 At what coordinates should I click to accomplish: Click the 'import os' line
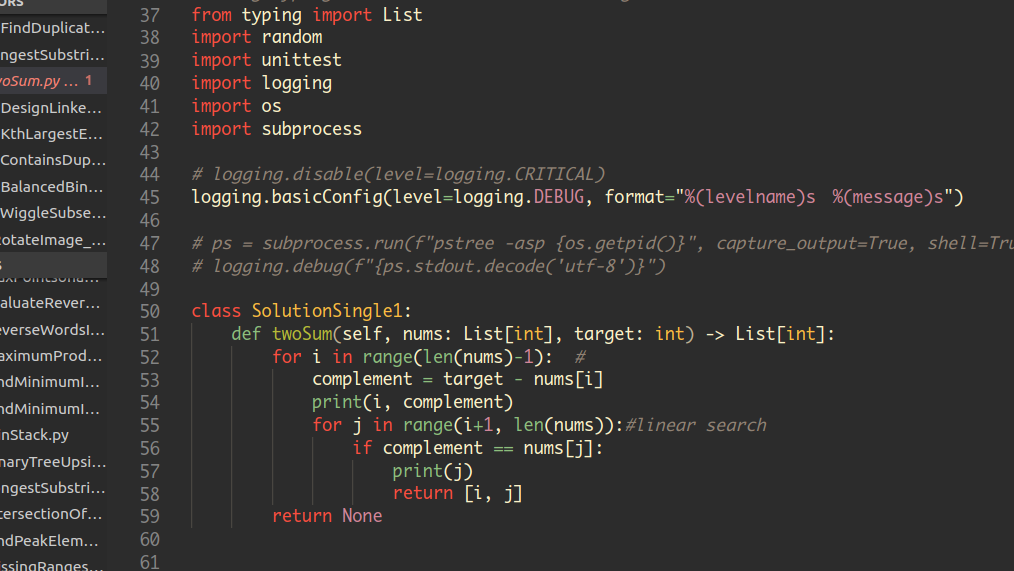coord(237,106)
